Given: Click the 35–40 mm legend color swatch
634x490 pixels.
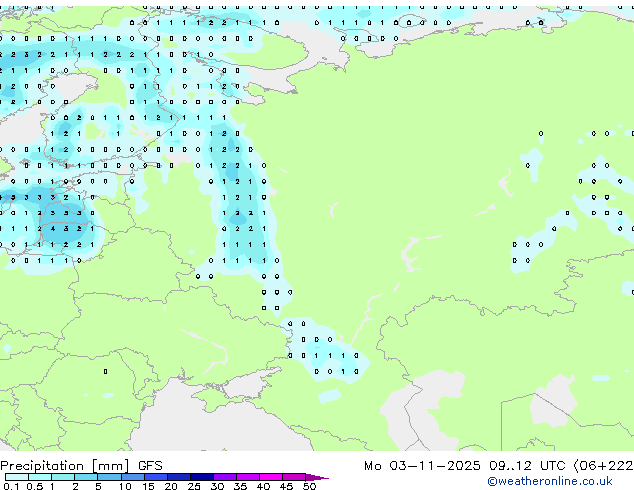Looking at the screenshot, I should pyautogui.click(x=248, y=477).
